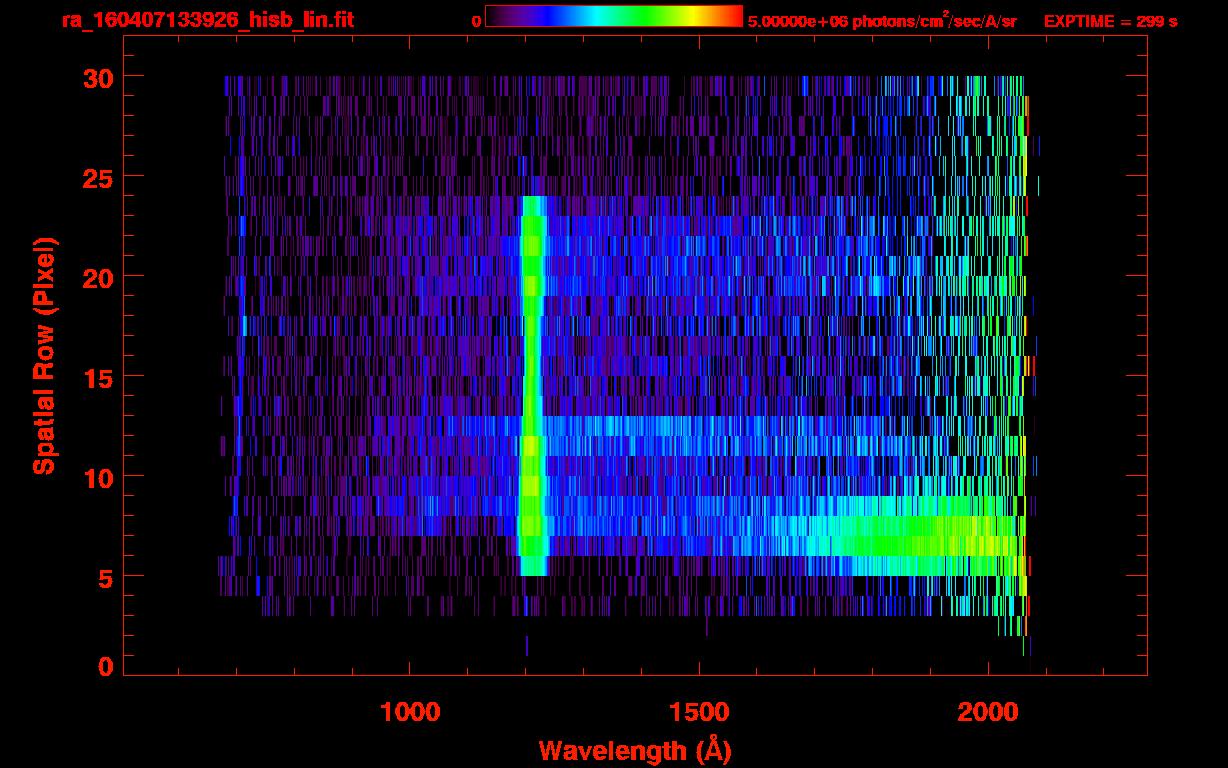Click the bright green vertical emission line at row 20
This screenshot has height=768, width=1228.
pyautogui.click(x=532, y=275)
